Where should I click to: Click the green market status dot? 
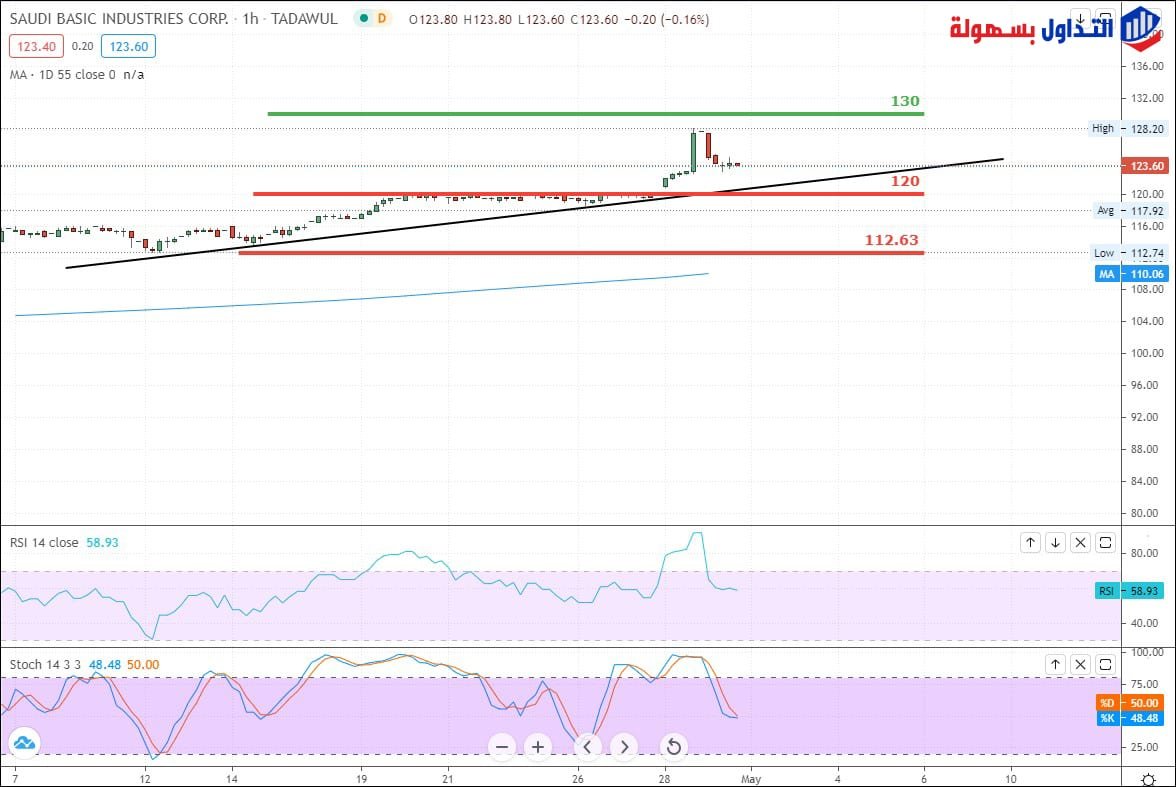pos(364,19)
